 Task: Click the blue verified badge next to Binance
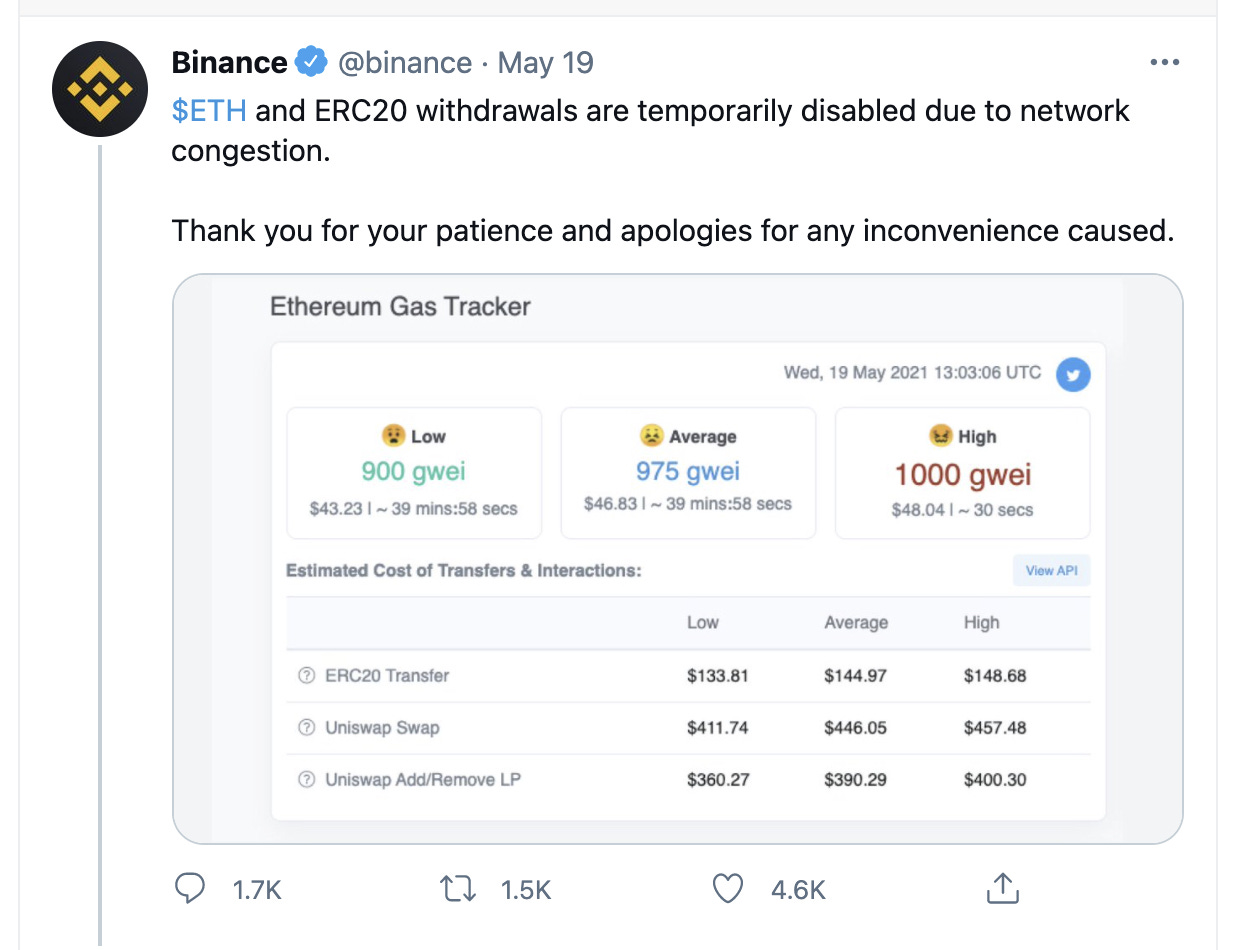(x=312, y=63)
